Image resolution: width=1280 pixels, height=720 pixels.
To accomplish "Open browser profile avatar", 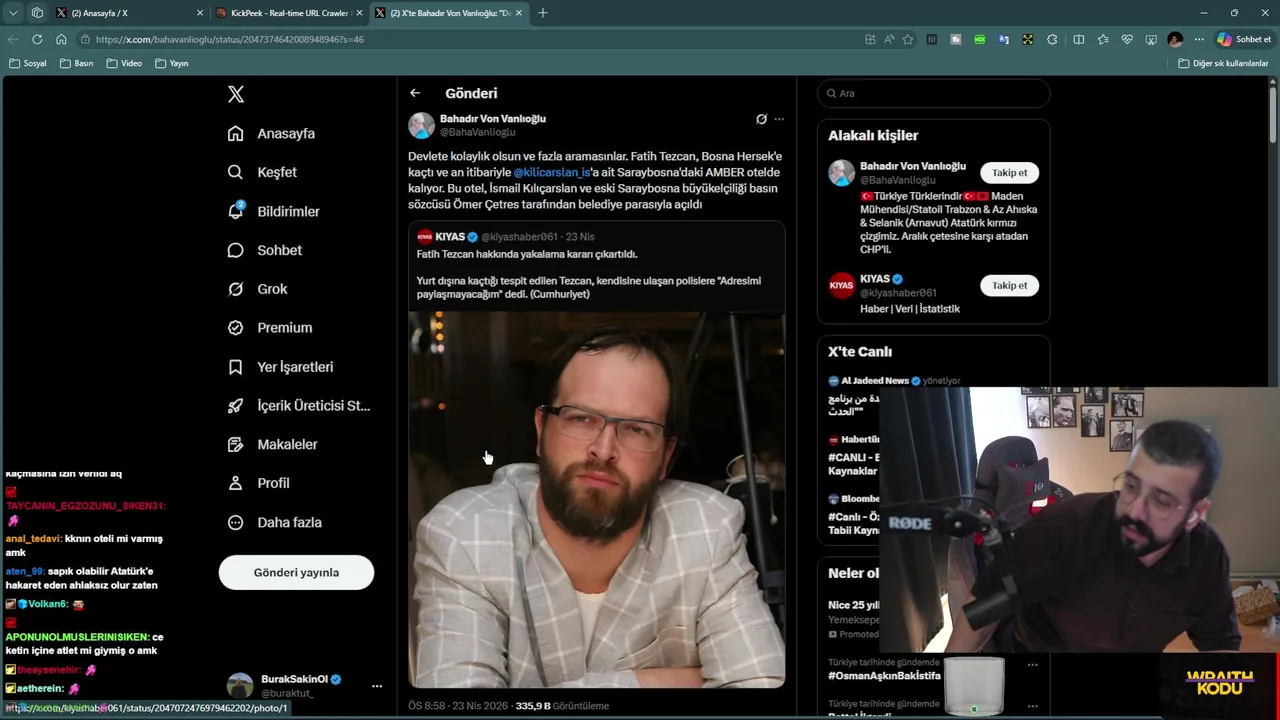I will 1175,39.
